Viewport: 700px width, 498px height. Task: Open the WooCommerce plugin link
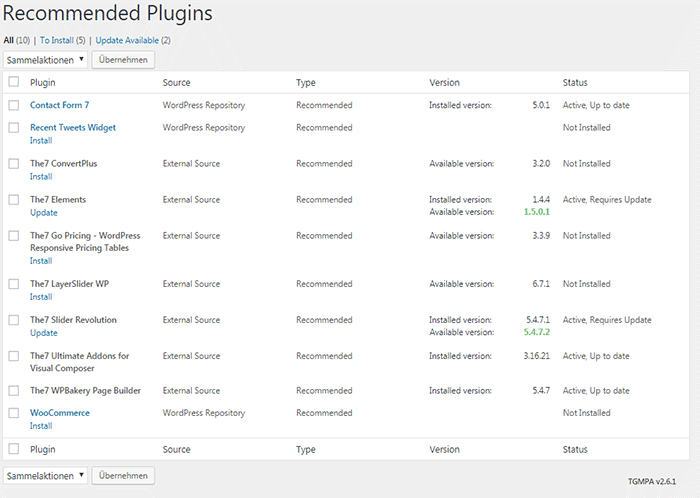tap(60, 413)
